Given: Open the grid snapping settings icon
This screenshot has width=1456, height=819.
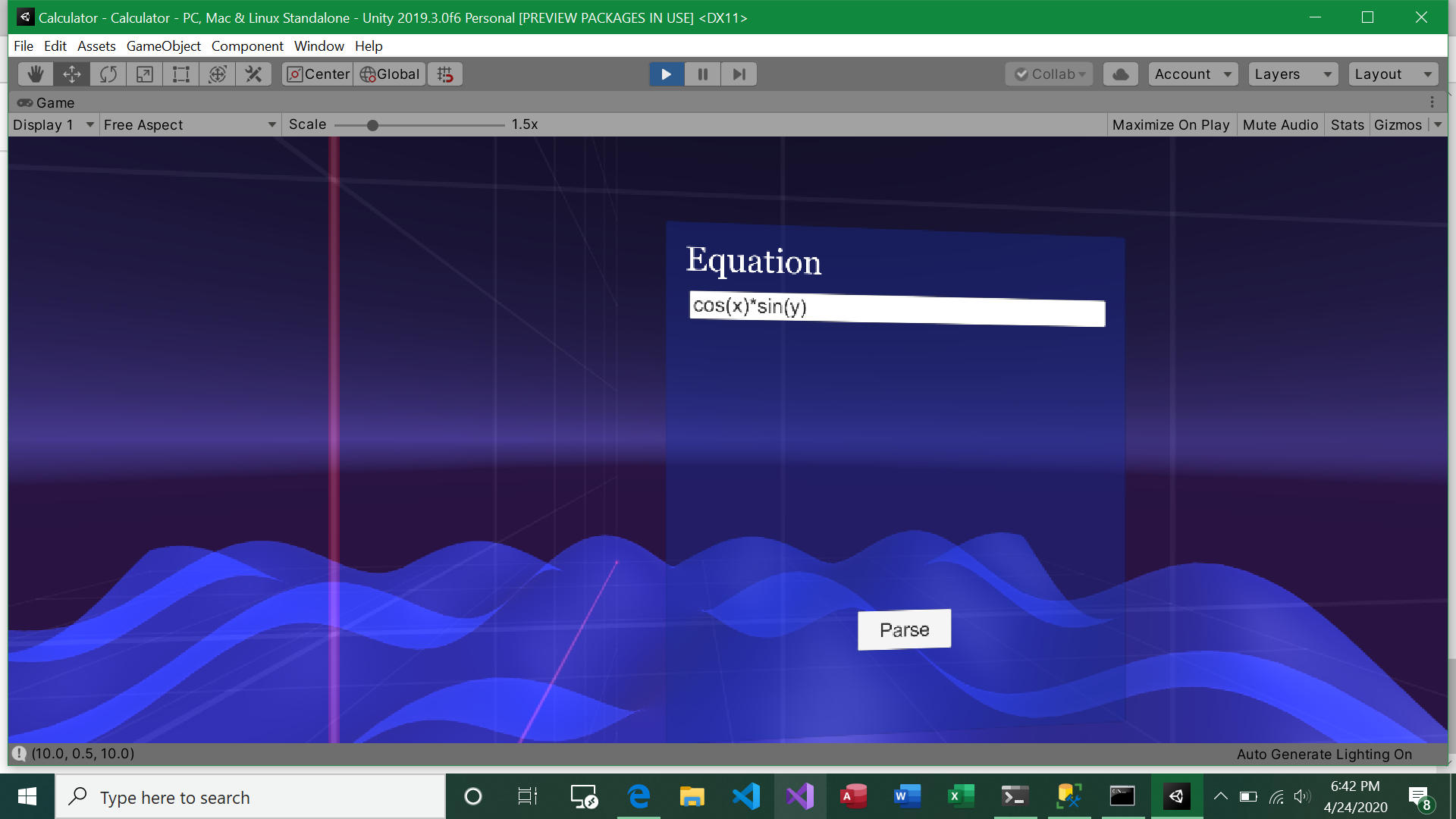Looking at the screenshot, I should 445,74.
